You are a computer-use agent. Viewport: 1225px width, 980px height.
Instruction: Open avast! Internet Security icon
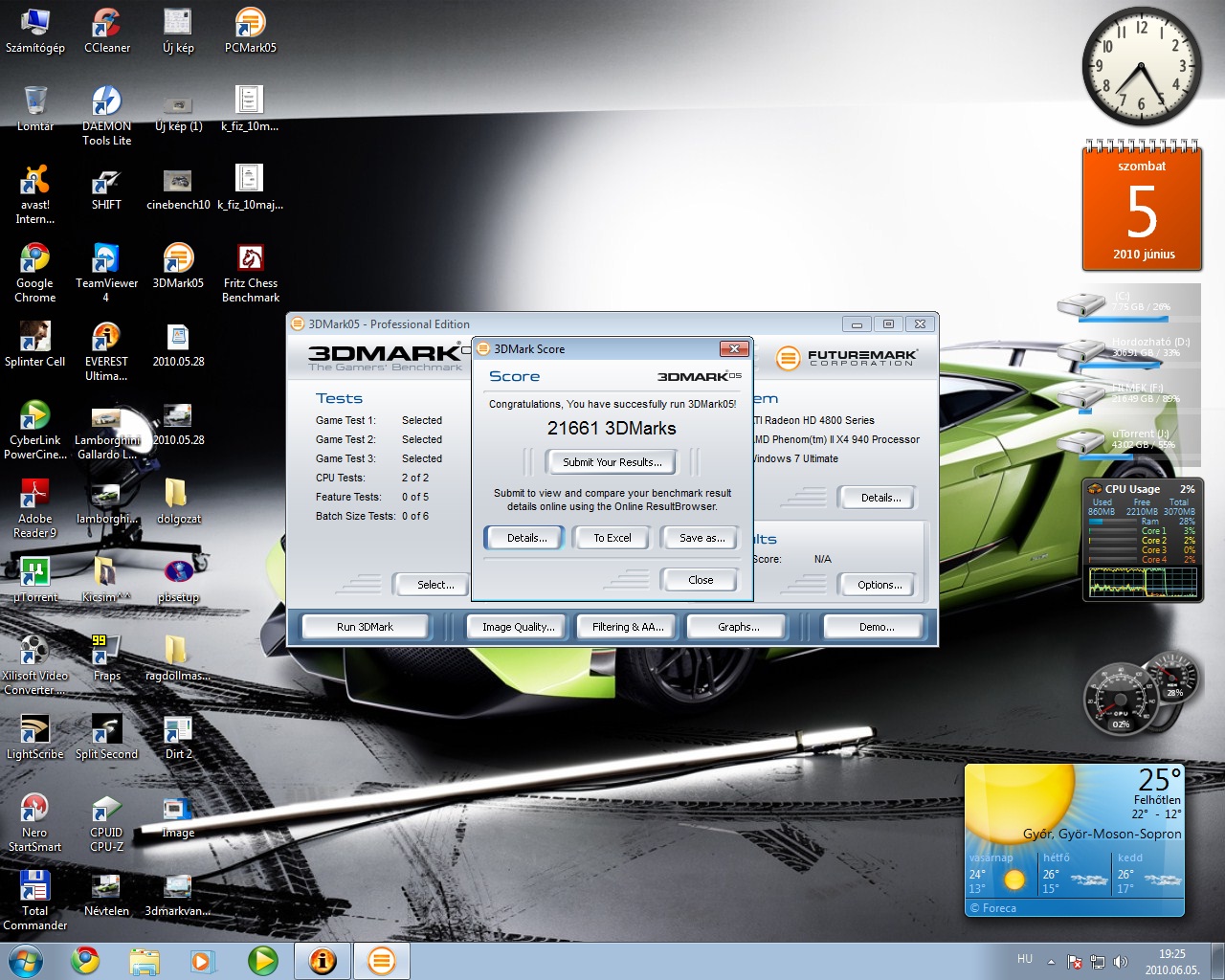(35, 193)
